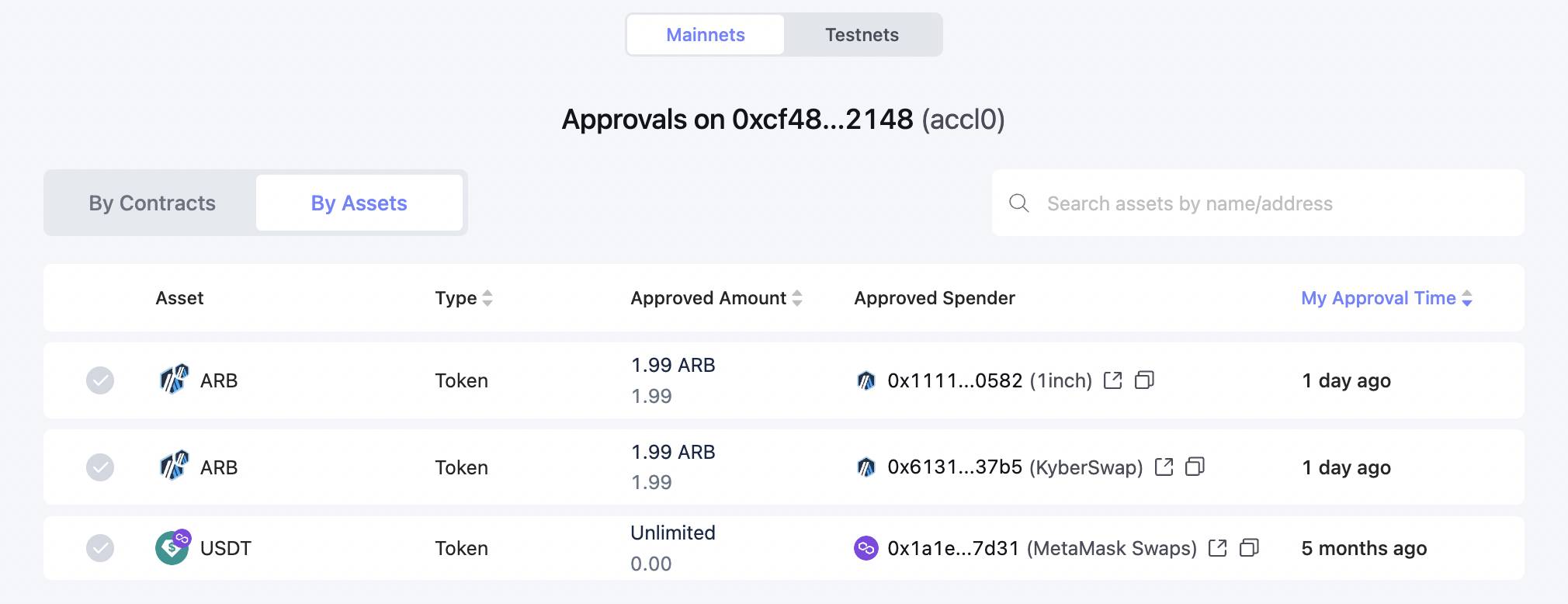Click the Approved Spender column header
Image resolution: width=1568 pixels, height=604 pixels.
(935, 298)
